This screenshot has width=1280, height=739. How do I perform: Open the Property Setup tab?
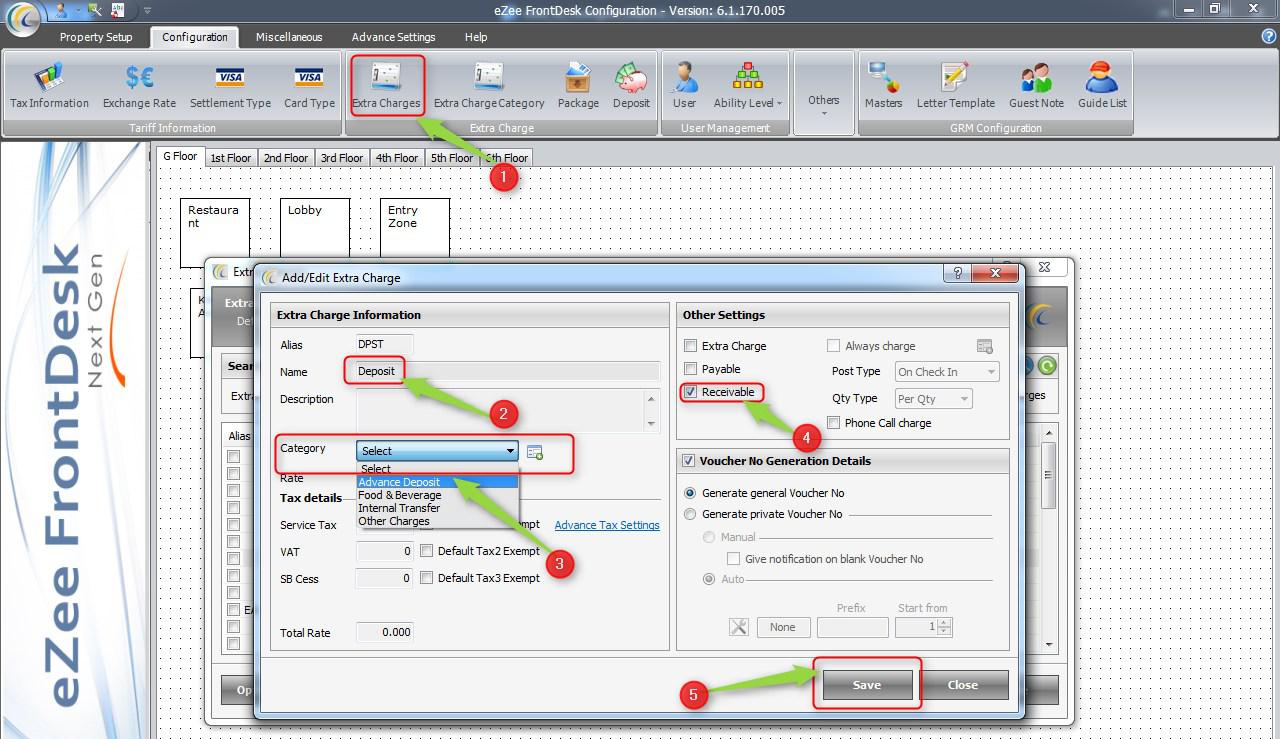96,37
